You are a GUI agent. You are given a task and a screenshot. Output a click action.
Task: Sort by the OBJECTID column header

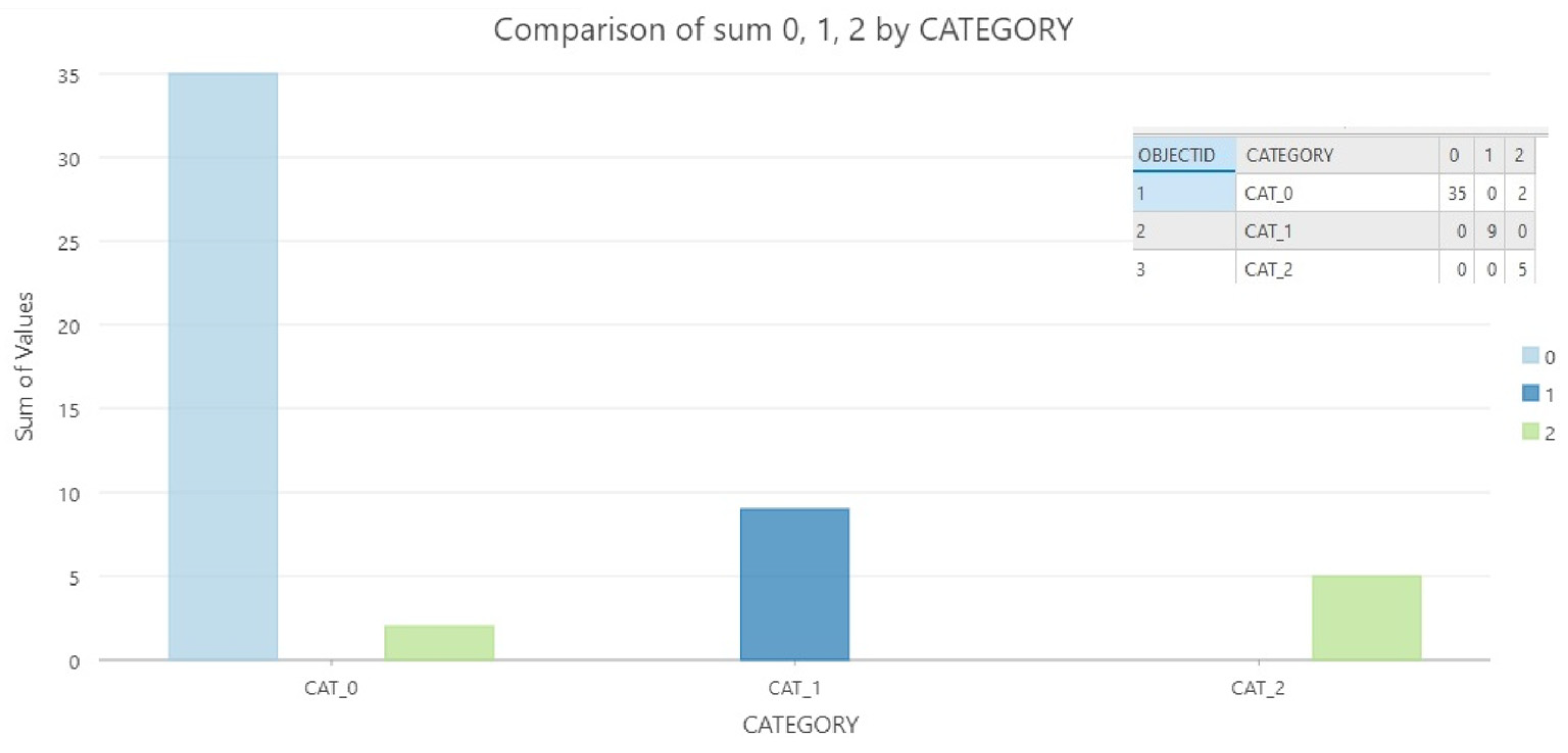[x=1177, y=155]
